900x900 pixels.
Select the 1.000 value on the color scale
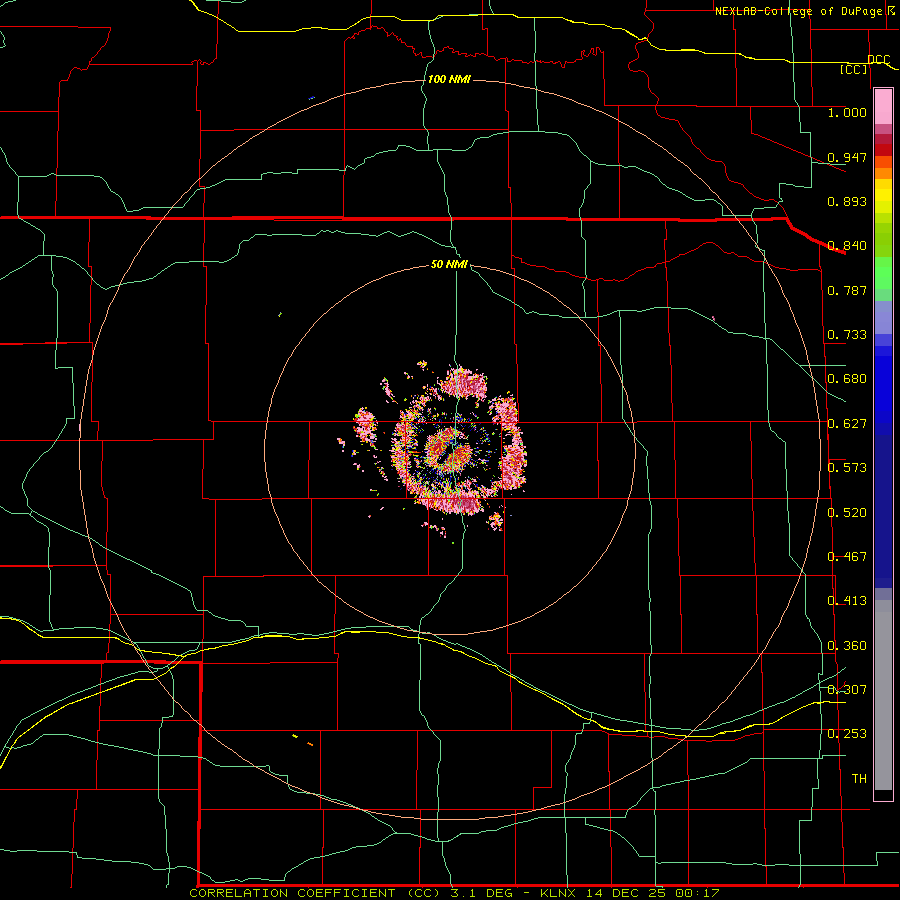click(847, 112)
